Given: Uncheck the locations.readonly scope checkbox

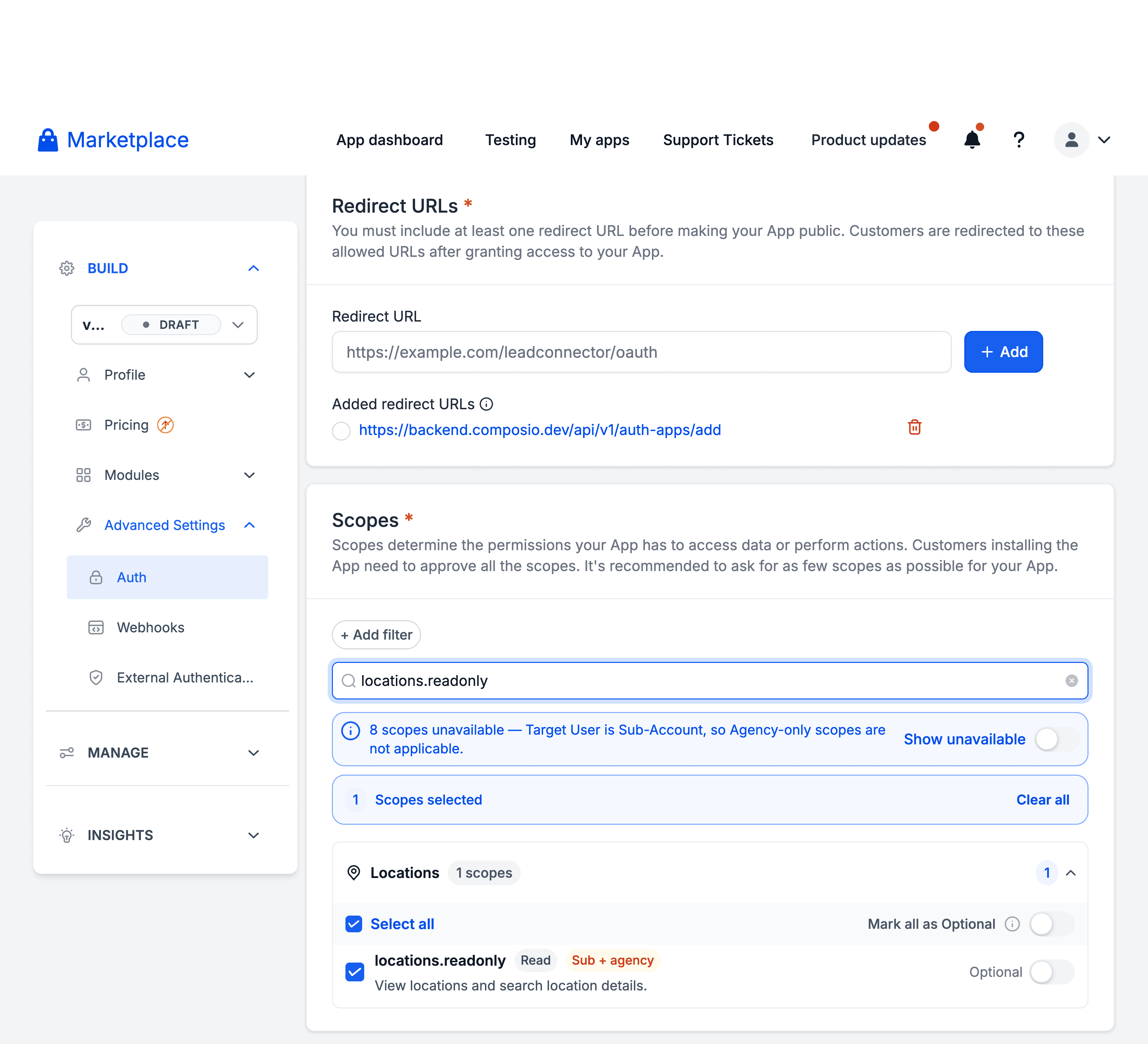Looking at the screenshot, I should pos(355,972).
